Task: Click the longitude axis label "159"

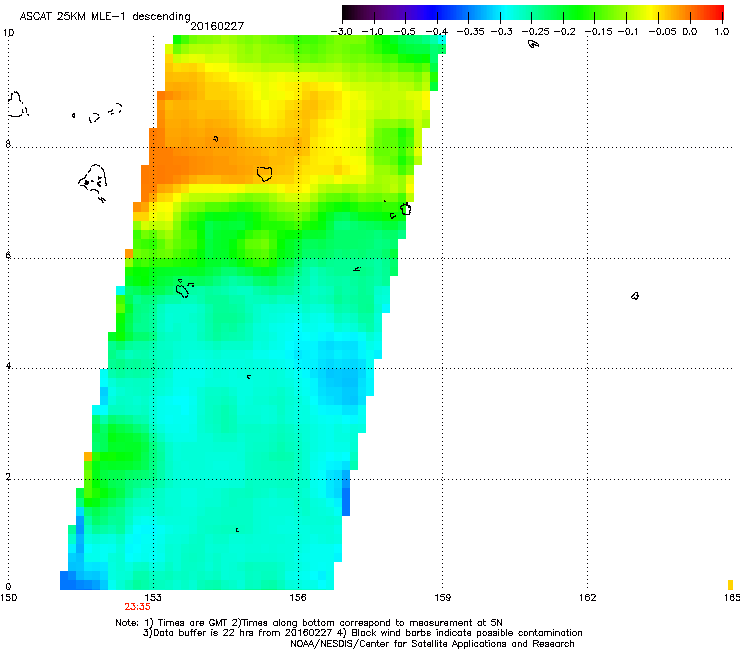Action: (443, 598)
